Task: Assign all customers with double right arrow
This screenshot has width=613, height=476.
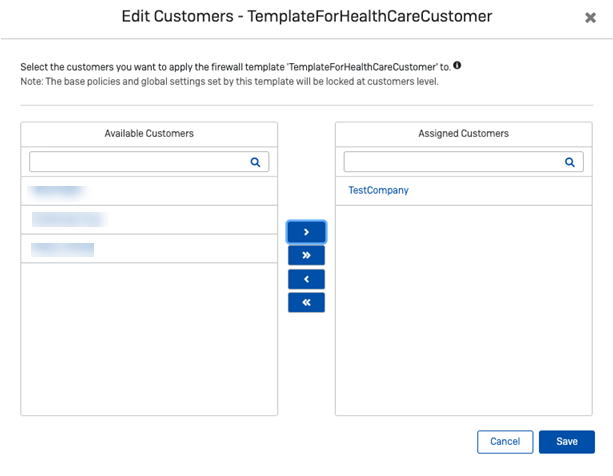Action: (x=306, y=256)
